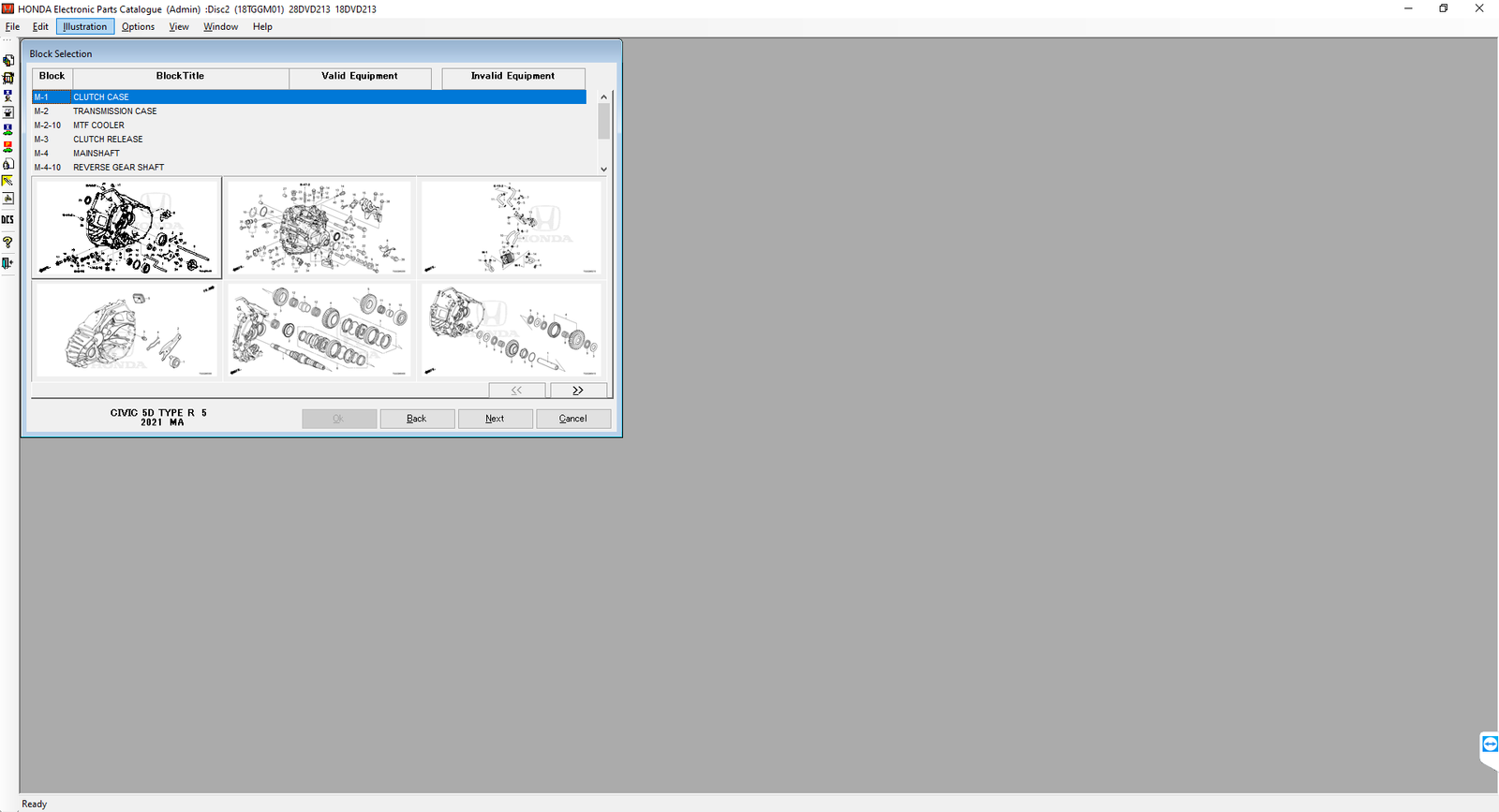The width and height of the screenshot is (1499, 812).
Task: Click the Ready text in the status bar
Action: (x=35, y=805)
